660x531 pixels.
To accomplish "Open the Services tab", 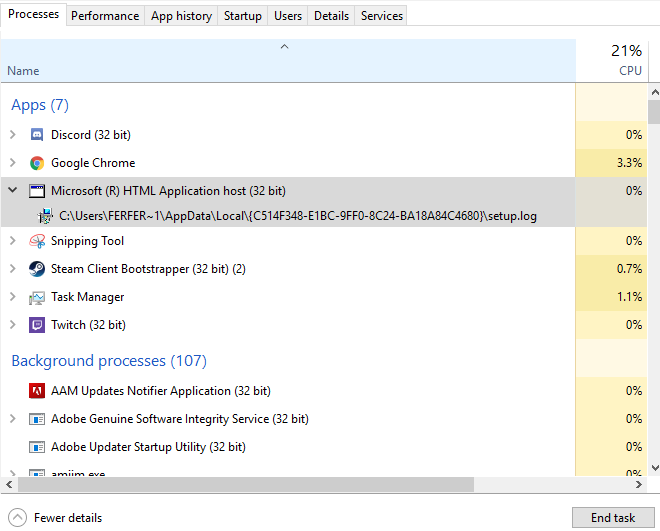I will tap(381, 16).
